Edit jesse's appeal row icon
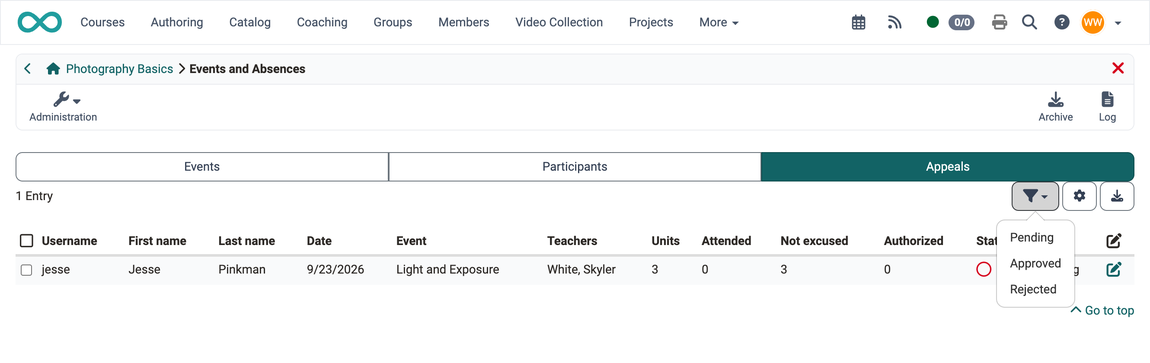Viewport: 1150px width, 363px height. 1114,270
